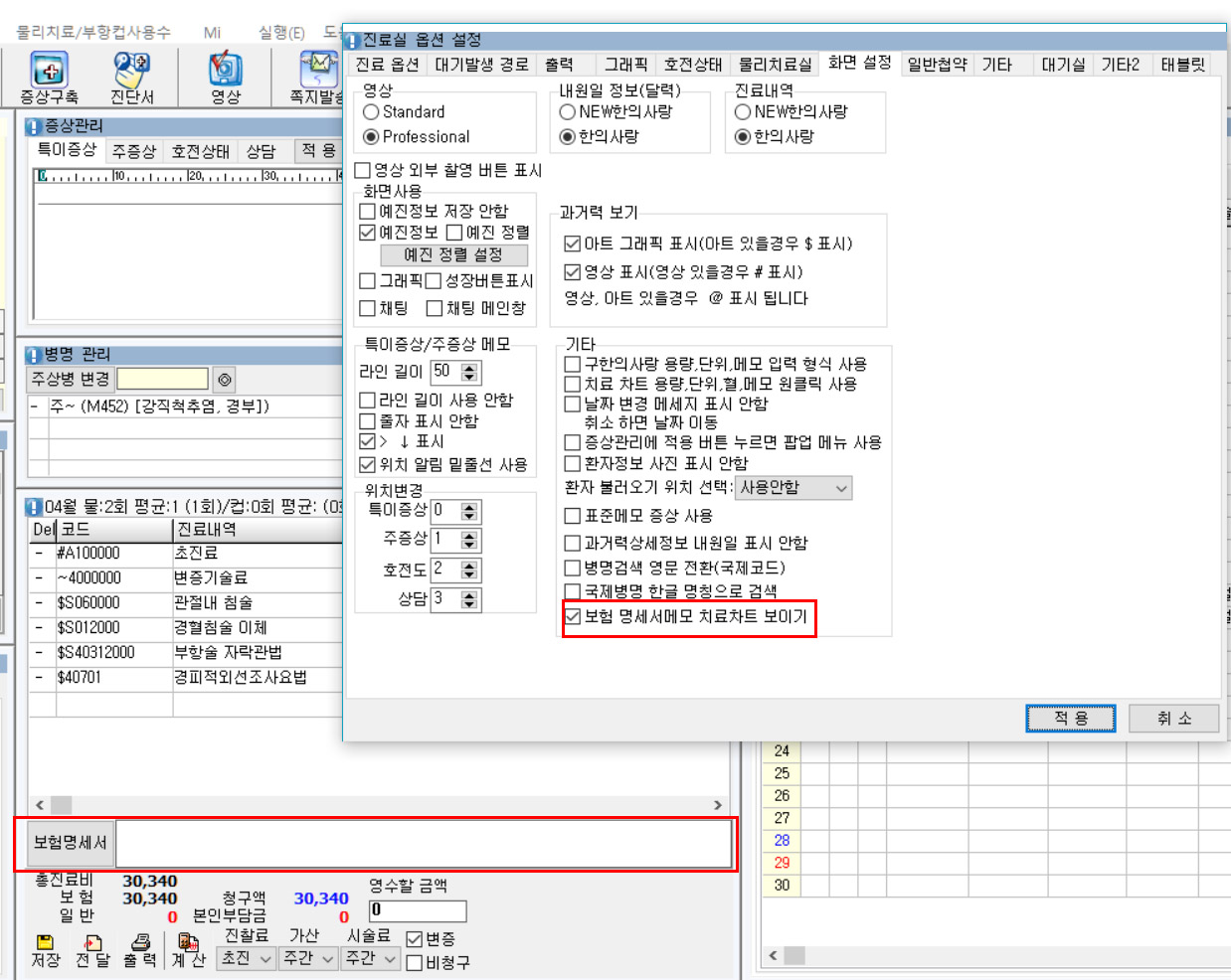Uncheck 보험 명세서메모 치료차트 보이기
Screen dimensions: 1231x980
(x=573, y=616)
